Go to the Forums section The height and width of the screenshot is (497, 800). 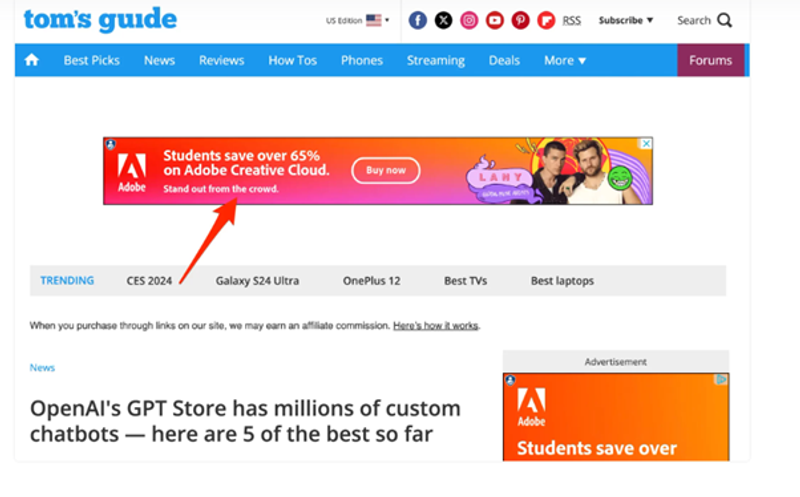710,60
